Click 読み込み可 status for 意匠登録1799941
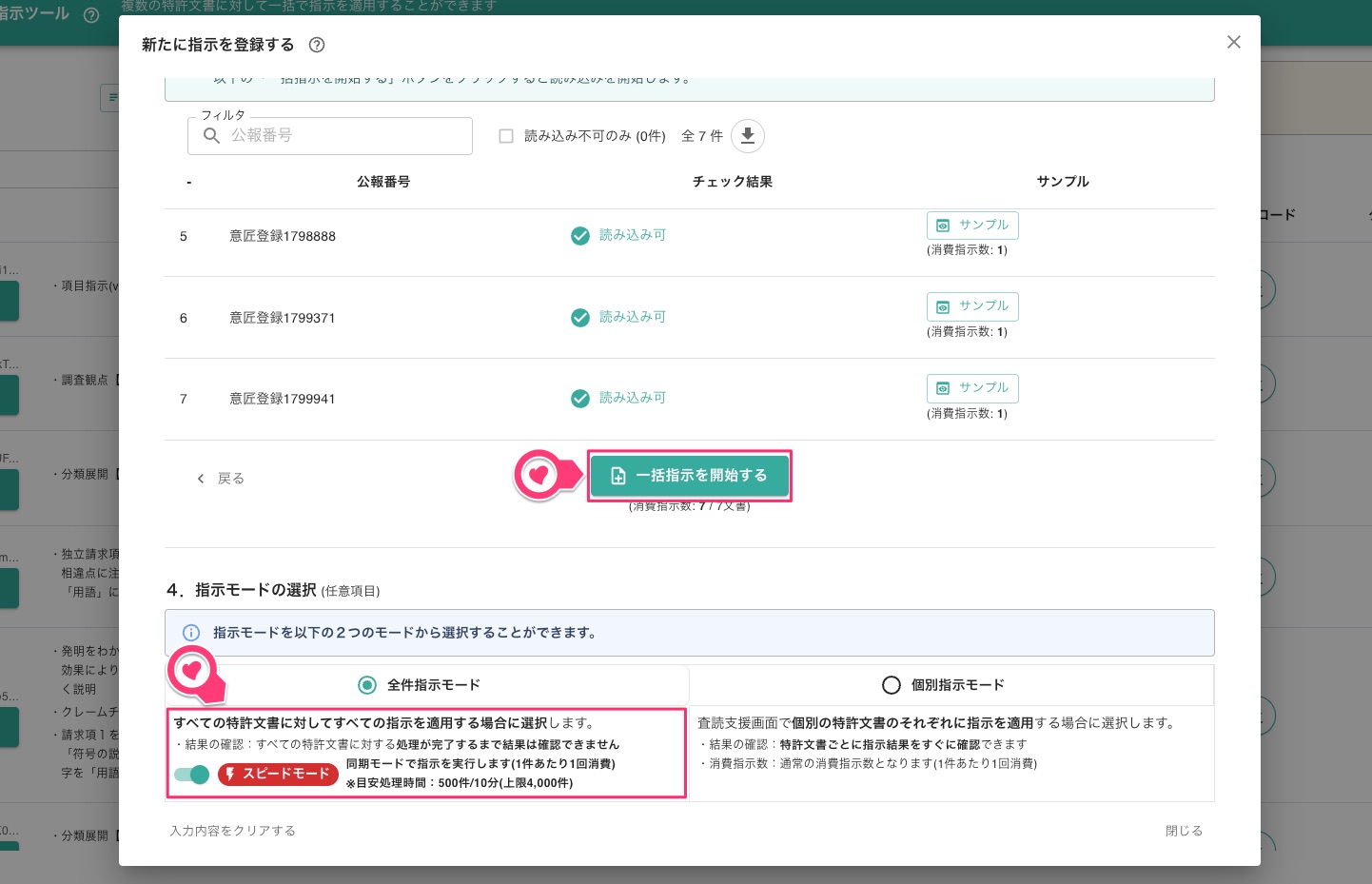Screen dimensions: 1372x884 pyautogui.click(x=633, y=398)
